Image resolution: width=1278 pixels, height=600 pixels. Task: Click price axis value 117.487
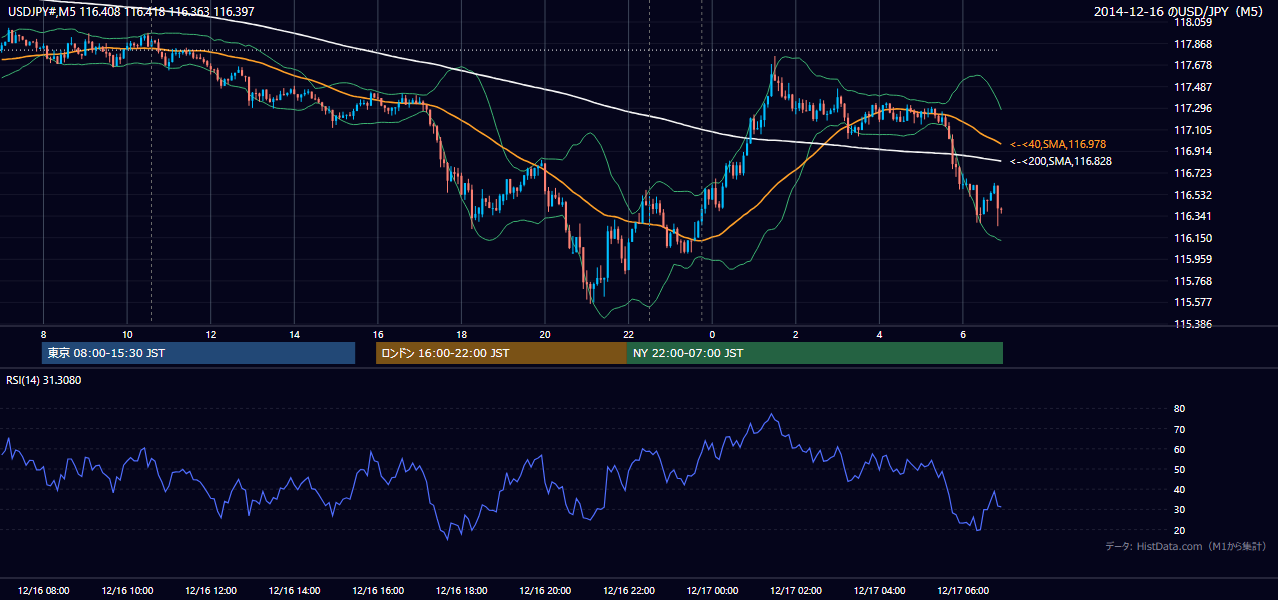(x=1192, y=87)
